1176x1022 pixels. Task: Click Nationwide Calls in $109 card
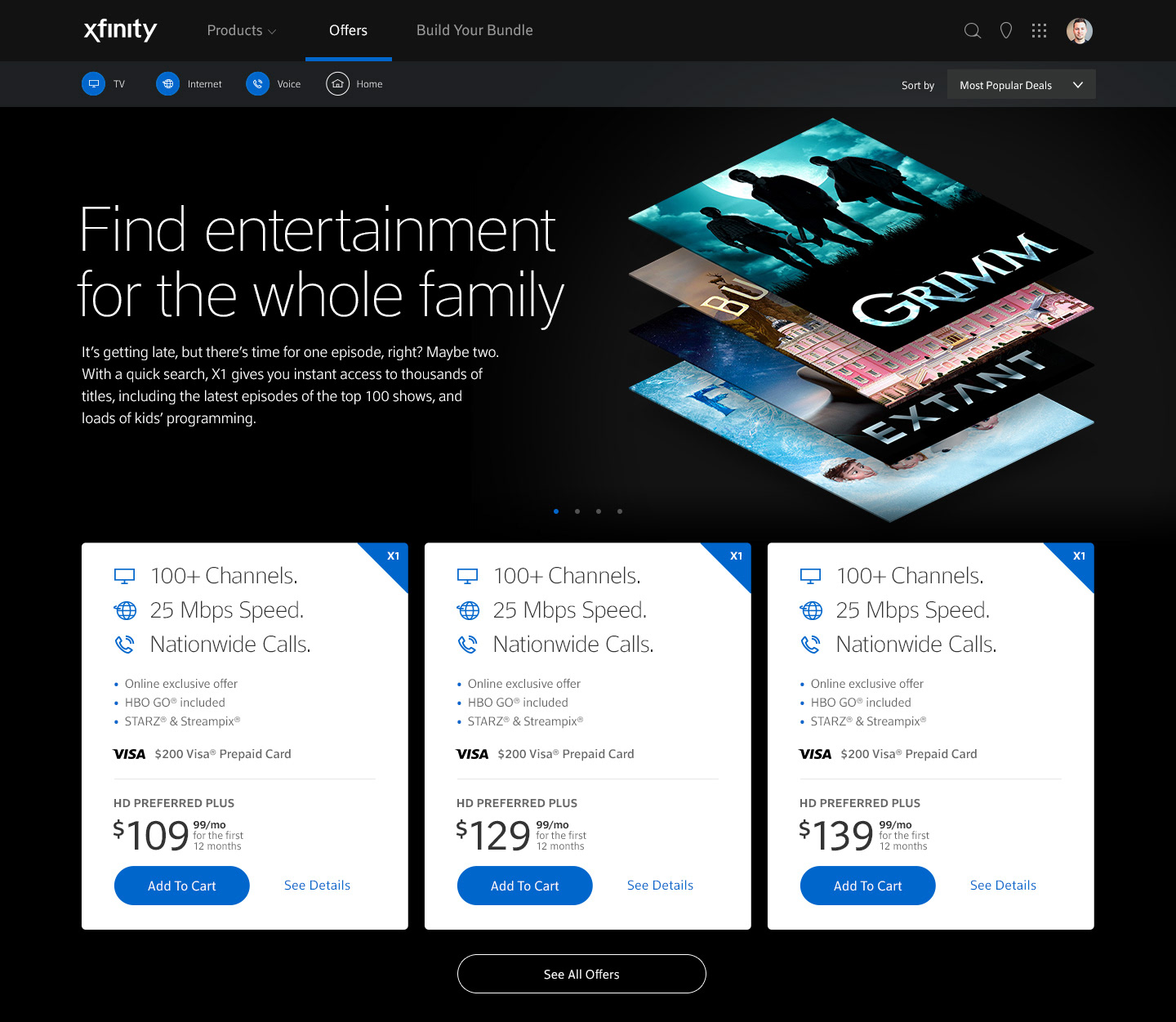tap(230, 645)
